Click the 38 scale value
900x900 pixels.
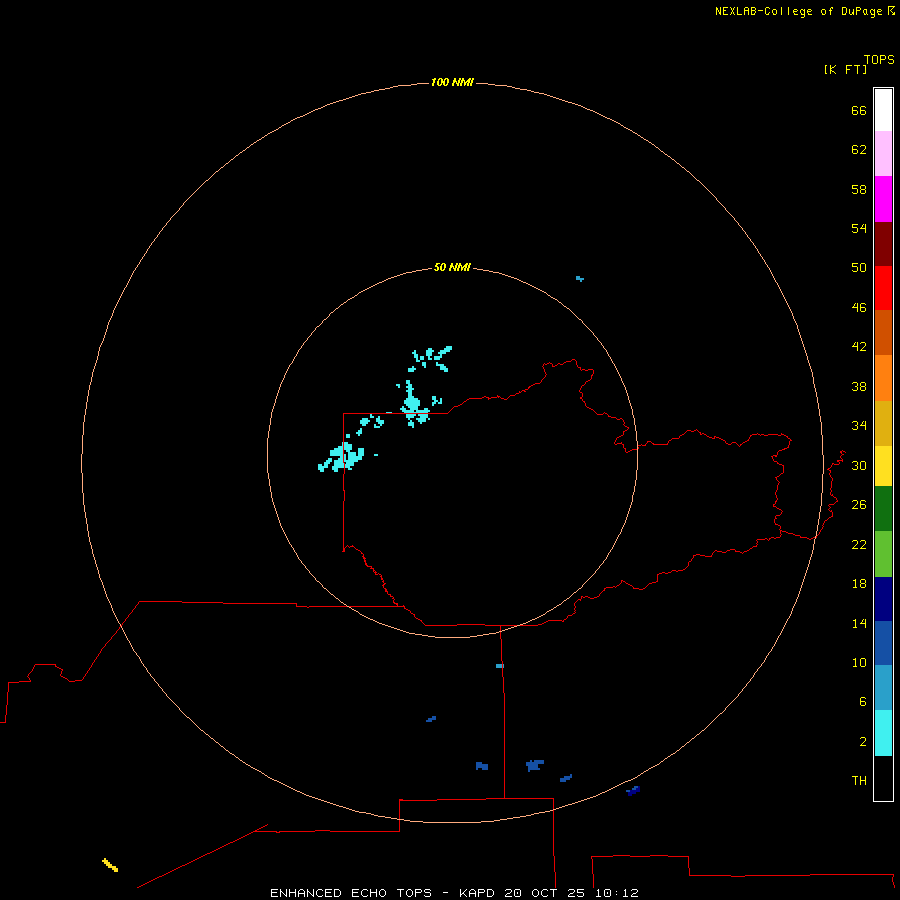[x=859, y=386]
